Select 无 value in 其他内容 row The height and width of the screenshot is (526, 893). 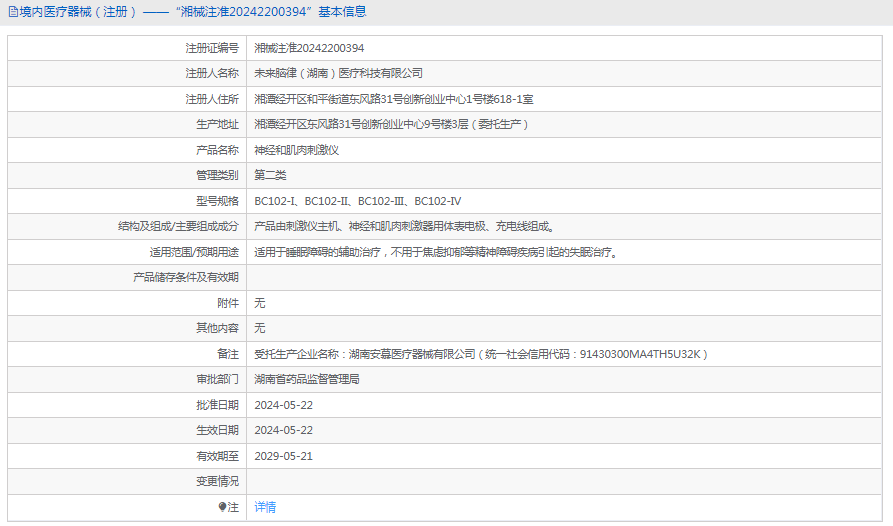click(260, 328)
